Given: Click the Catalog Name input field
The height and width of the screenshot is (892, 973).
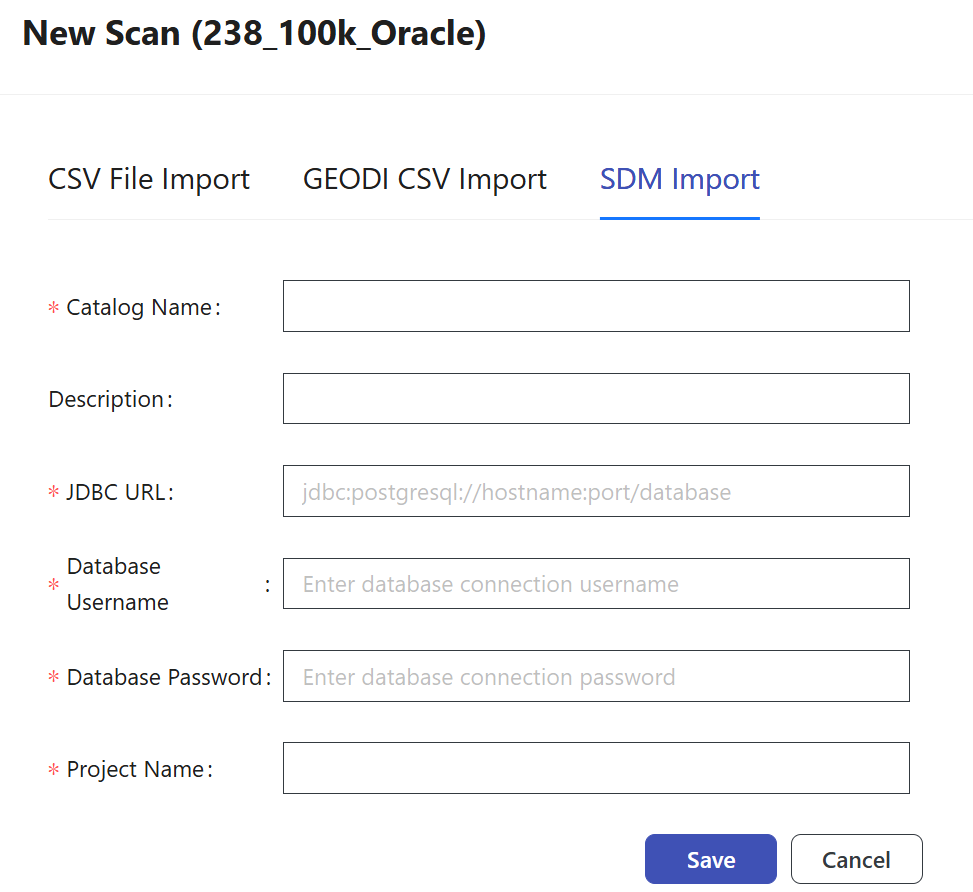Looking at the screenshot, I should (x=596, y=306).
